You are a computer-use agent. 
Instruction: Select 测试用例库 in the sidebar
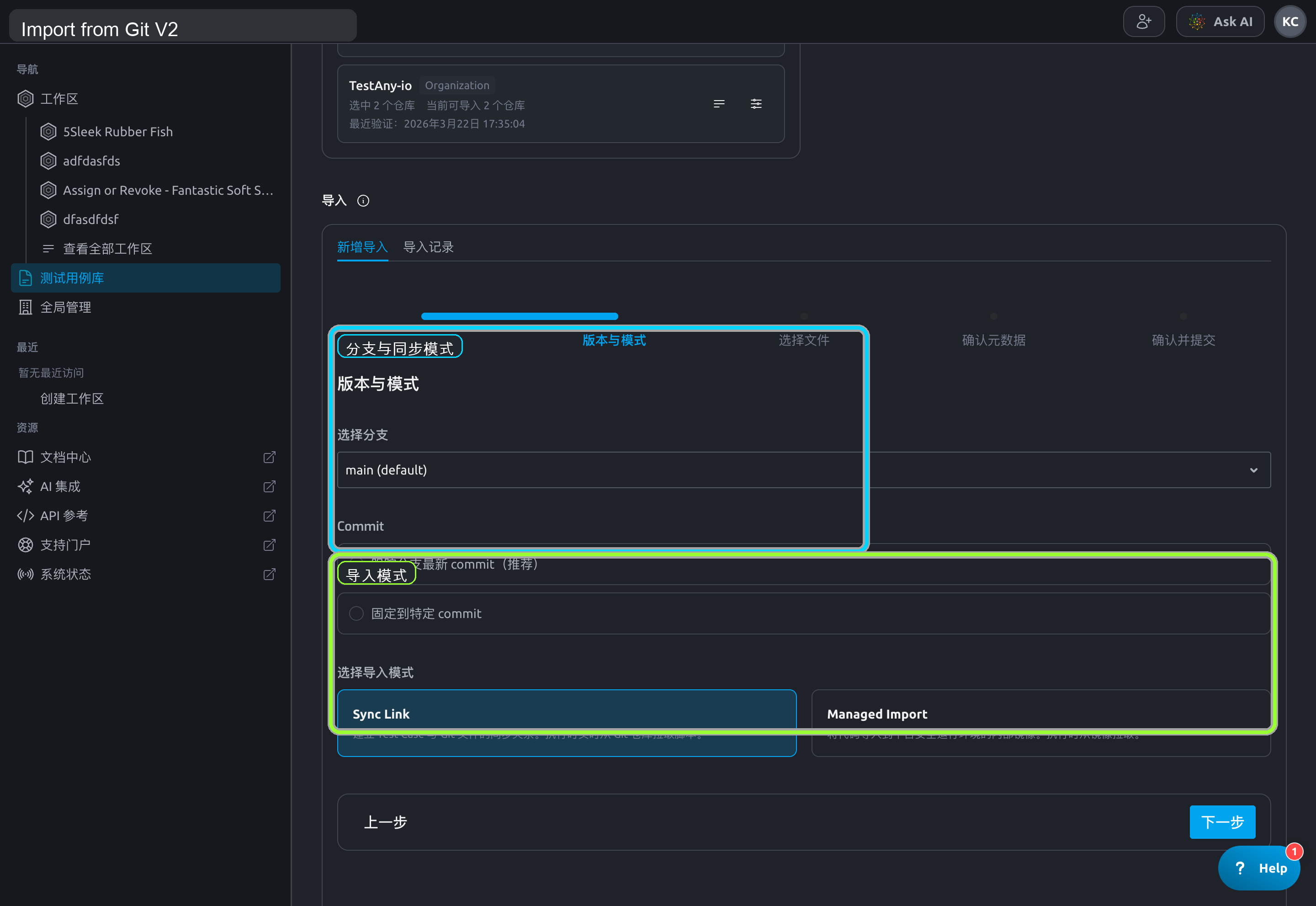(146, 278)
